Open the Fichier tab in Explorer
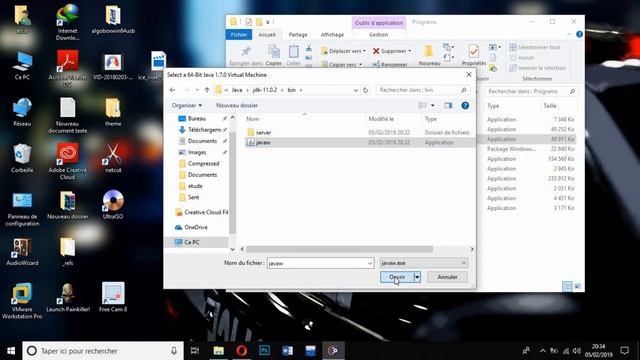 (239, 35)
